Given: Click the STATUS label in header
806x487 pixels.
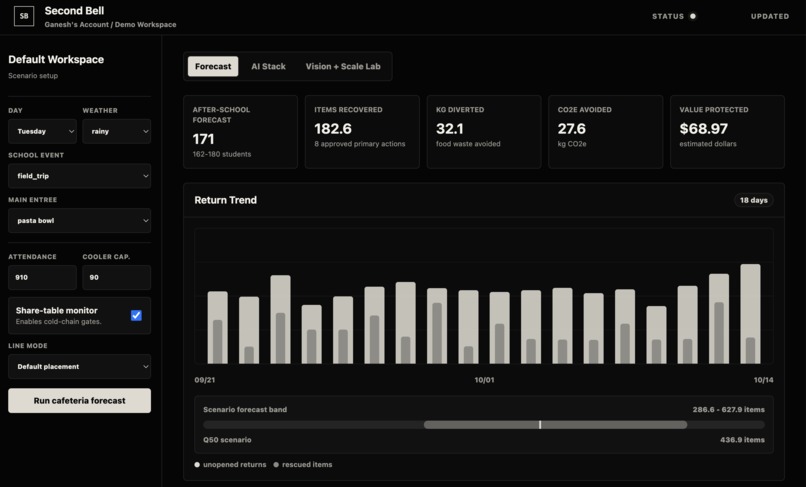Looking at the screenshot, I should tap(668, 16).
